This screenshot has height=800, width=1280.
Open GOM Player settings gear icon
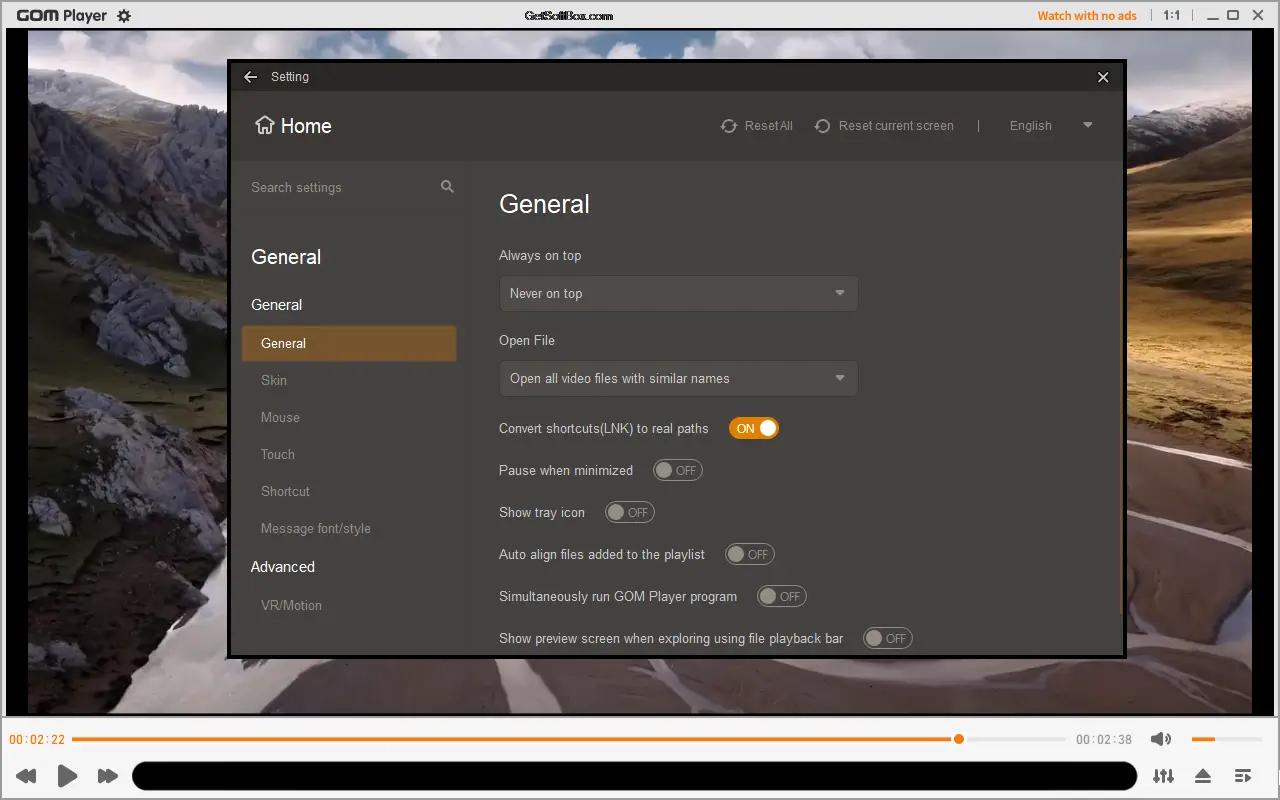124,16
